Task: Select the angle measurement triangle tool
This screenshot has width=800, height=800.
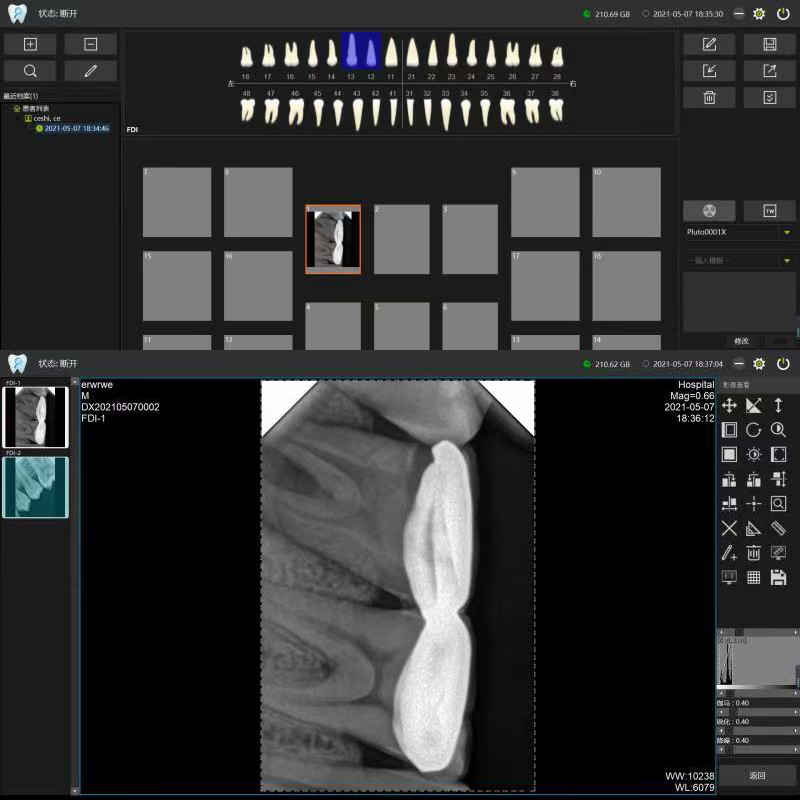Action: click(x=754, y=528)
